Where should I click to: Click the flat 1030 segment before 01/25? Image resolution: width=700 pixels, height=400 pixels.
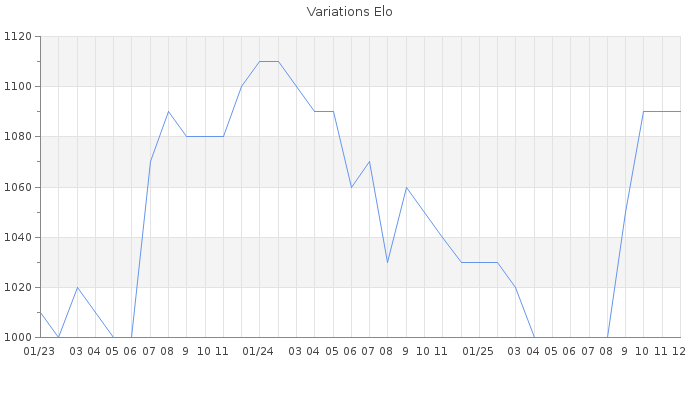(x=479, y=262)
